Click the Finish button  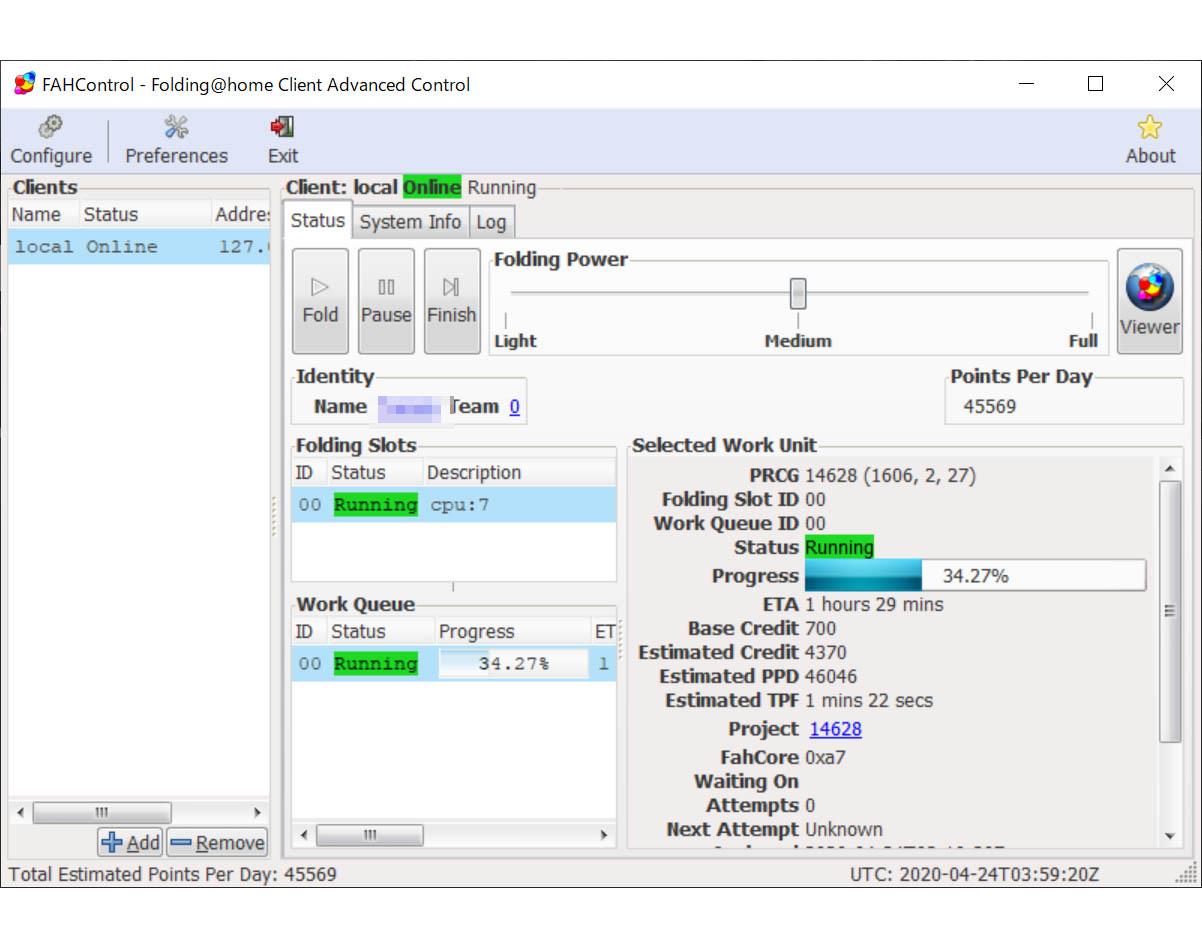coord(452,301)
